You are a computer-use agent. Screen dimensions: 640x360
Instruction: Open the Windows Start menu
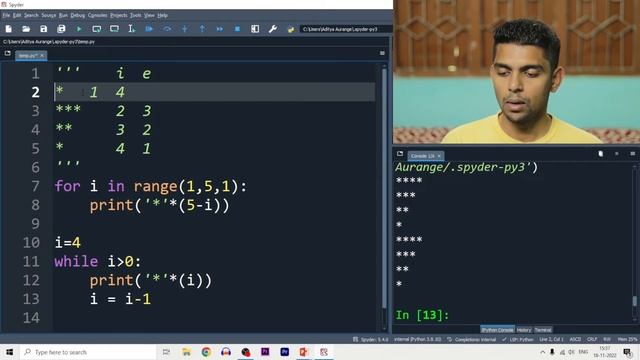(9, 352)
